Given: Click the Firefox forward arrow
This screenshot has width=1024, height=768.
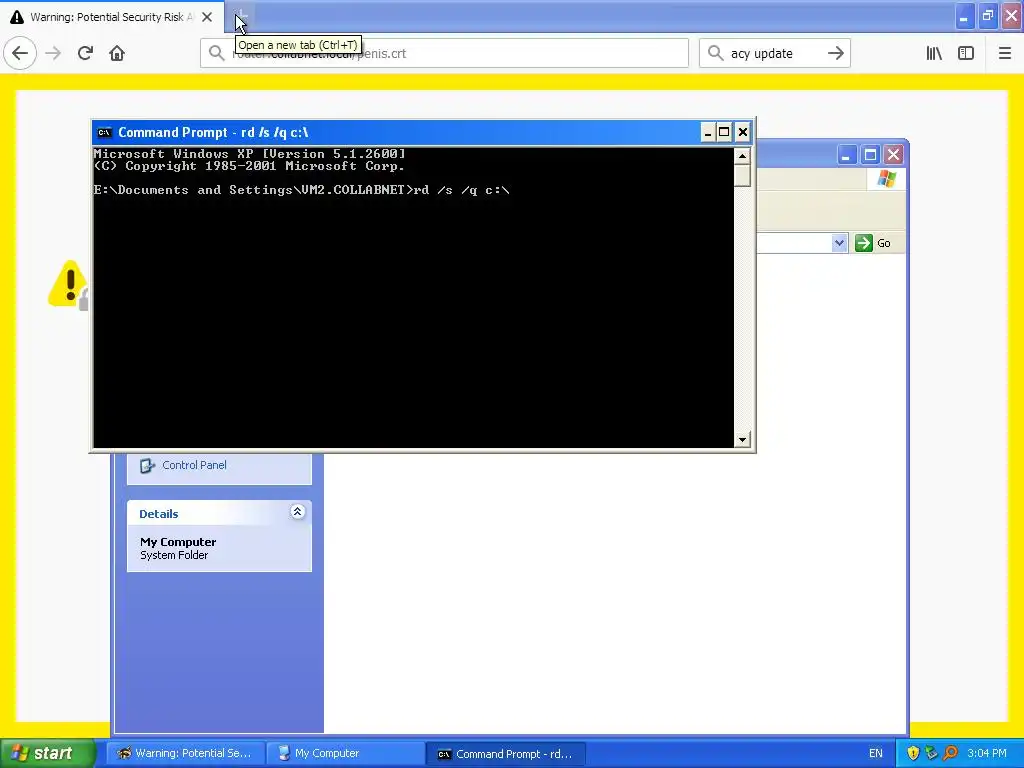Looking at the screenshot, I should pos(54,53).
